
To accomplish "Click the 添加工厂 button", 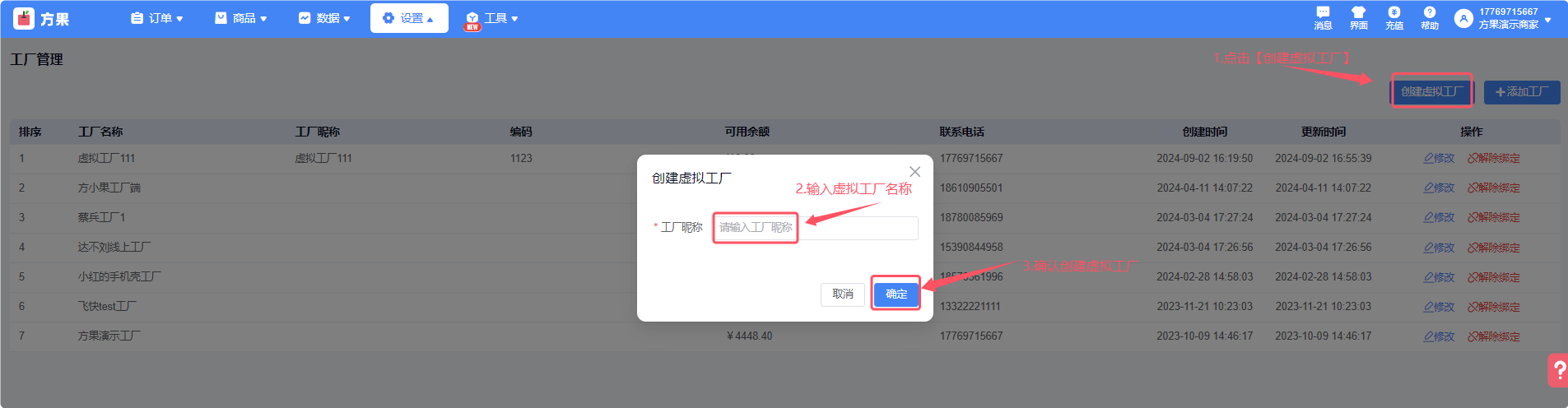I will click(1522, 92).
